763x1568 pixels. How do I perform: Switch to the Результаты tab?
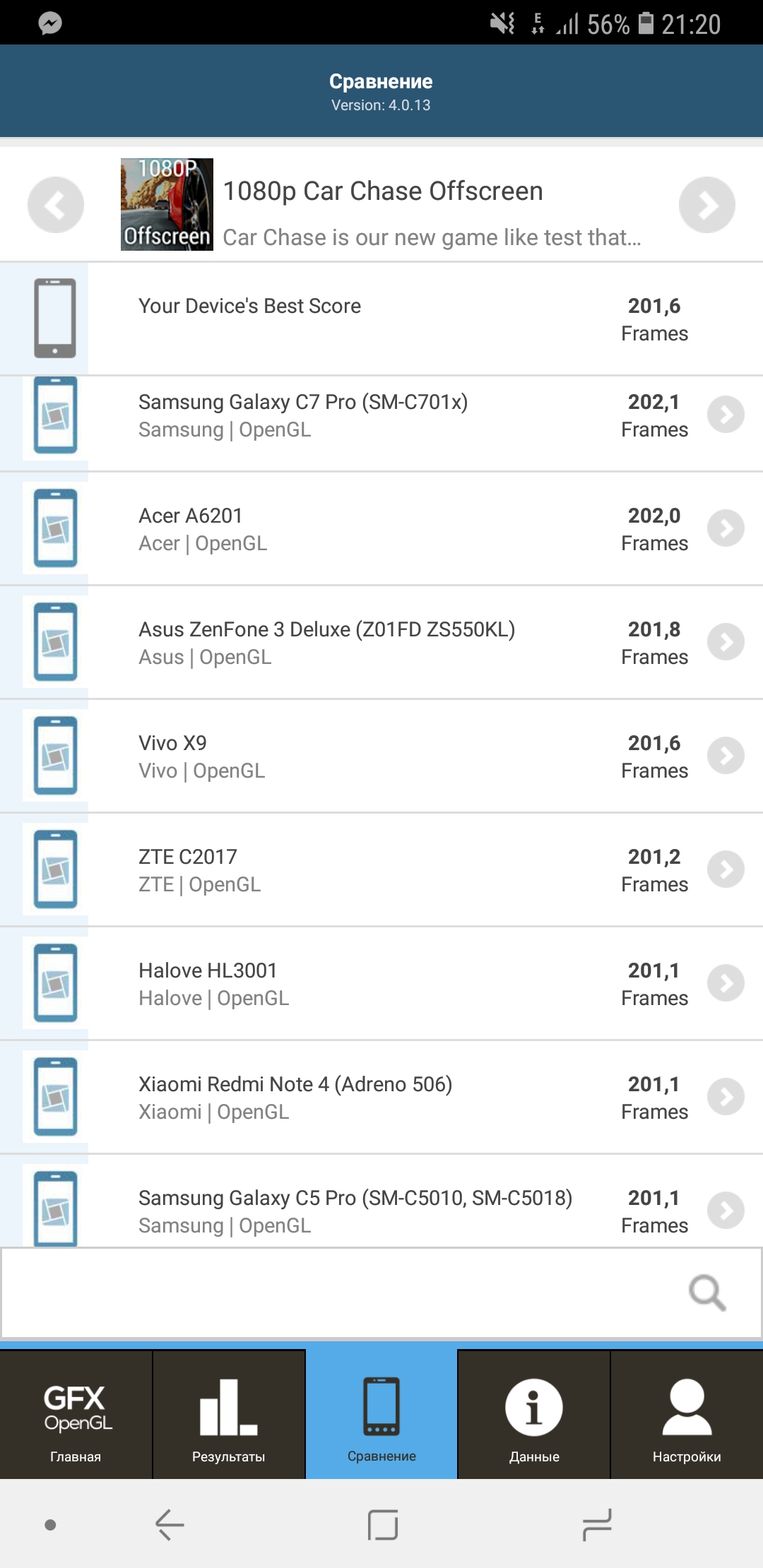228,1415
